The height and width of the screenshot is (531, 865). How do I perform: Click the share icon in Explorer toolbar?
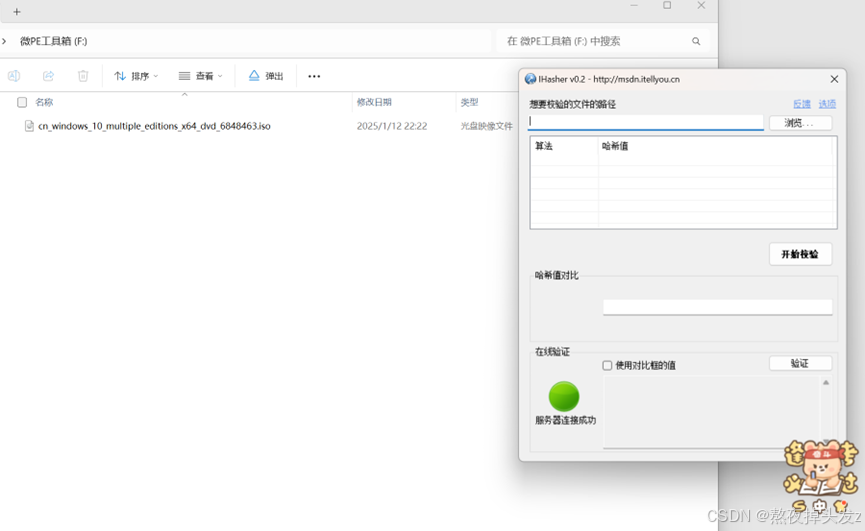[49, 76]
